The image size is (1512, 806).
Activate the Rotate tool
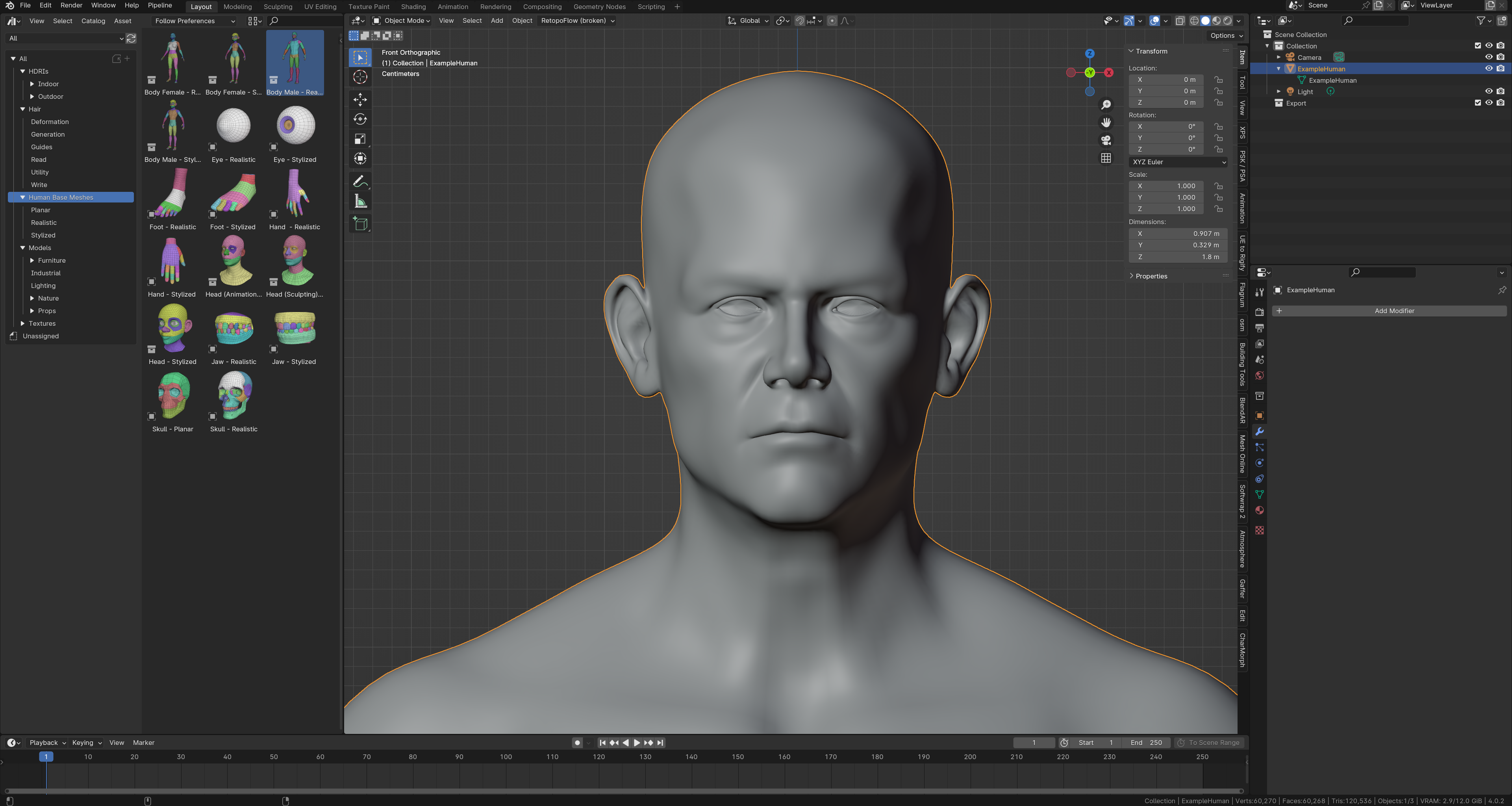tap(360, 119)
